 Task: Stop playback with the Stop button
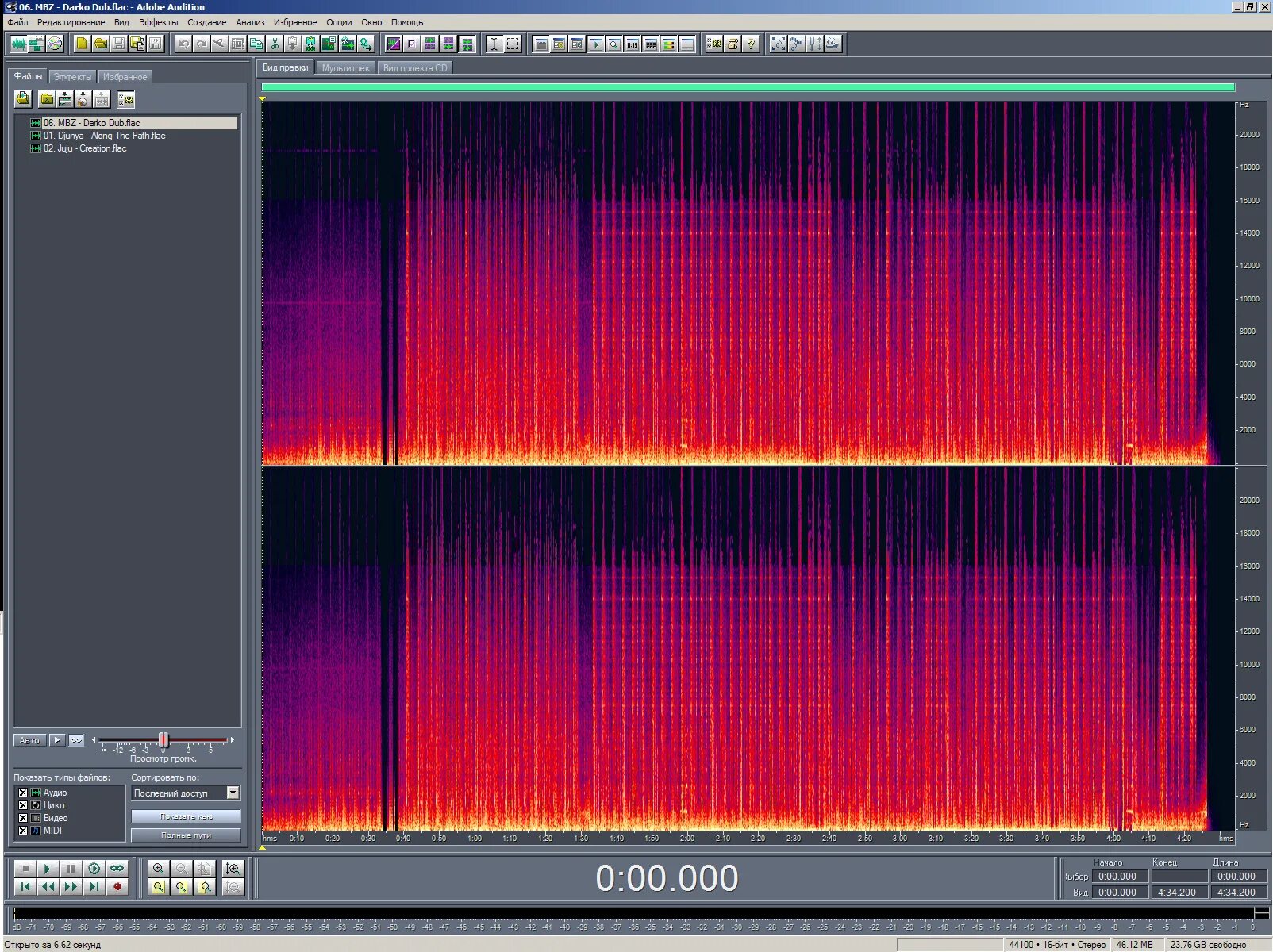pyautogui.click(x=25, y=869)
